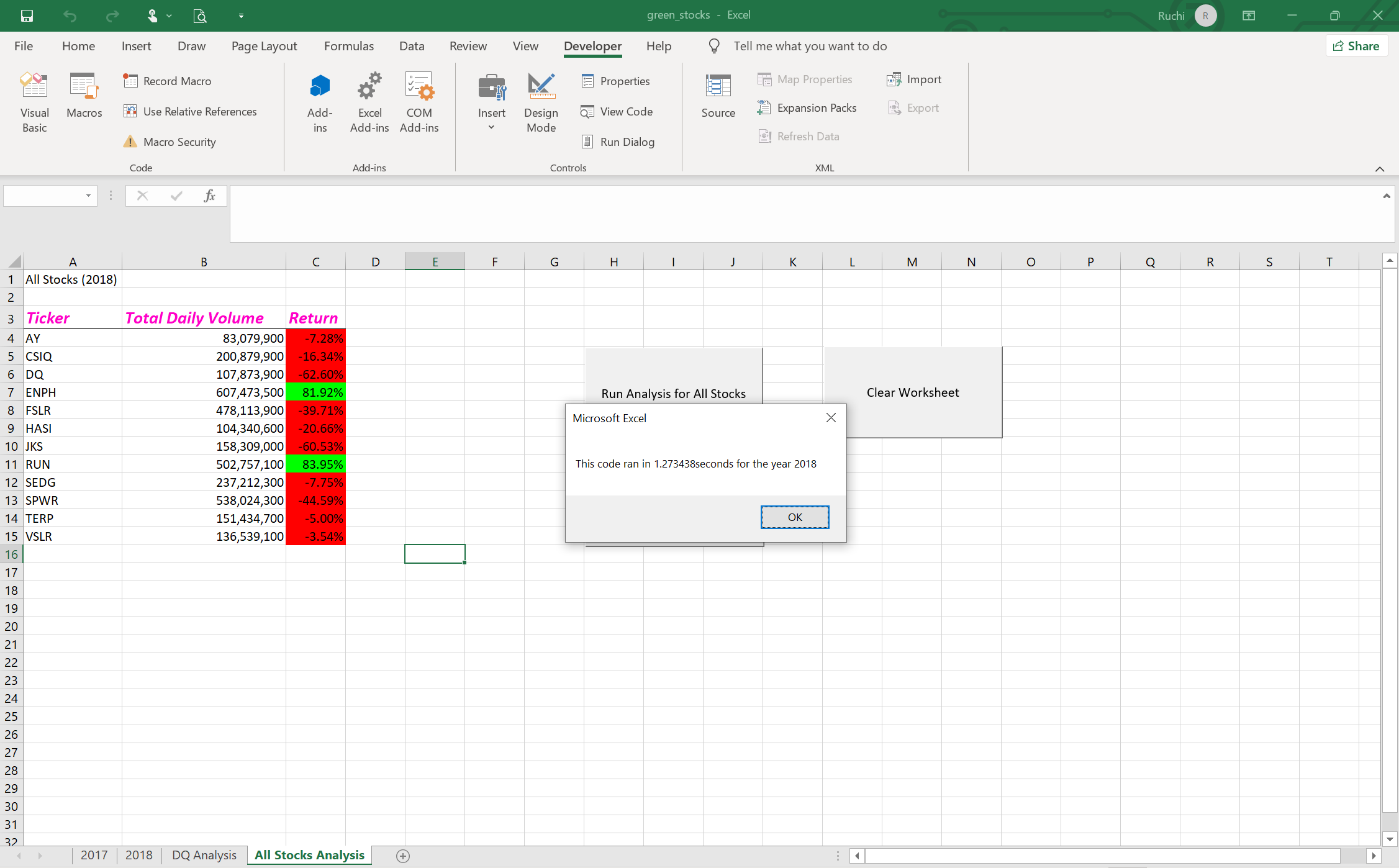The width and height of the screenshot is (1399, 868).
Task: Click Run Dialog
Action: coord(618,142)
